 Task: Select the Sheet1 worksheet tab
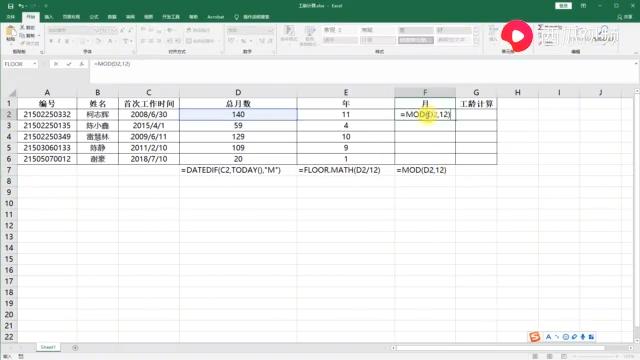tap(48, 347)
